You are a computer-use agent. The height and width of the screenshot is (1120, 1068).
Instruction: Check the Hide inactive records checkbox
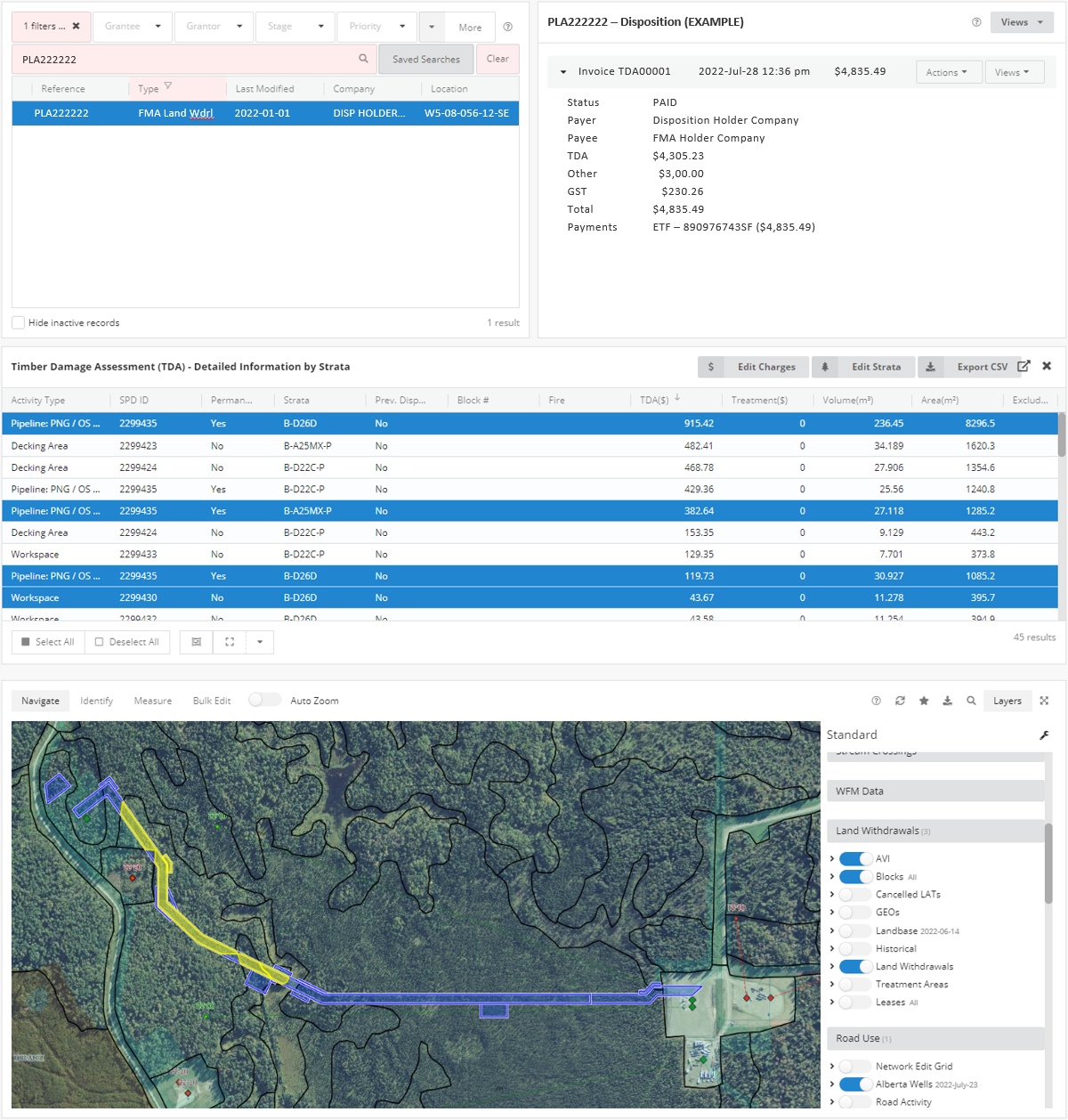(18, 322)
